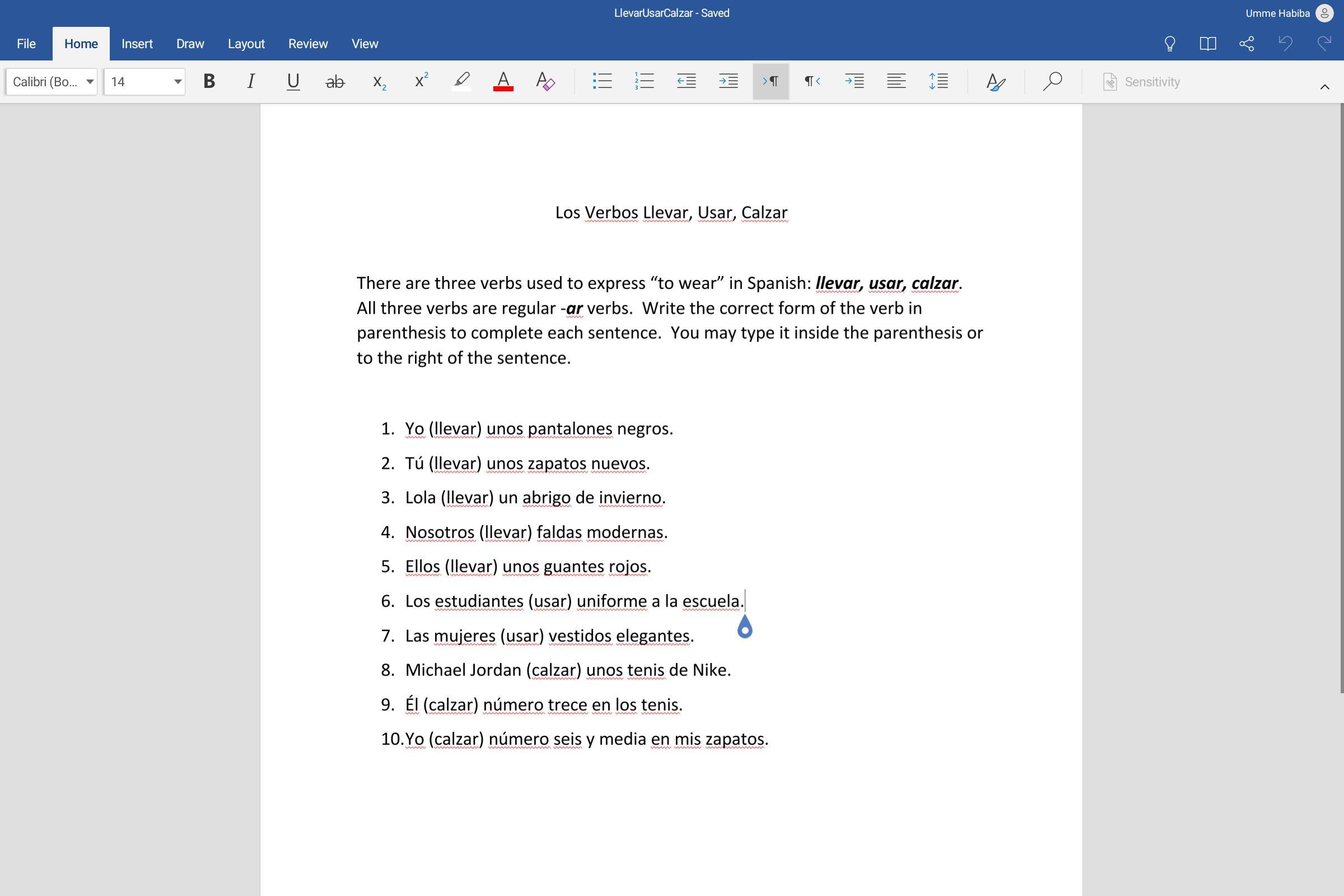This screenshot has width=1344, height=896.
Task: Decrease the paragraph indent
Action: tap(687, 82)
